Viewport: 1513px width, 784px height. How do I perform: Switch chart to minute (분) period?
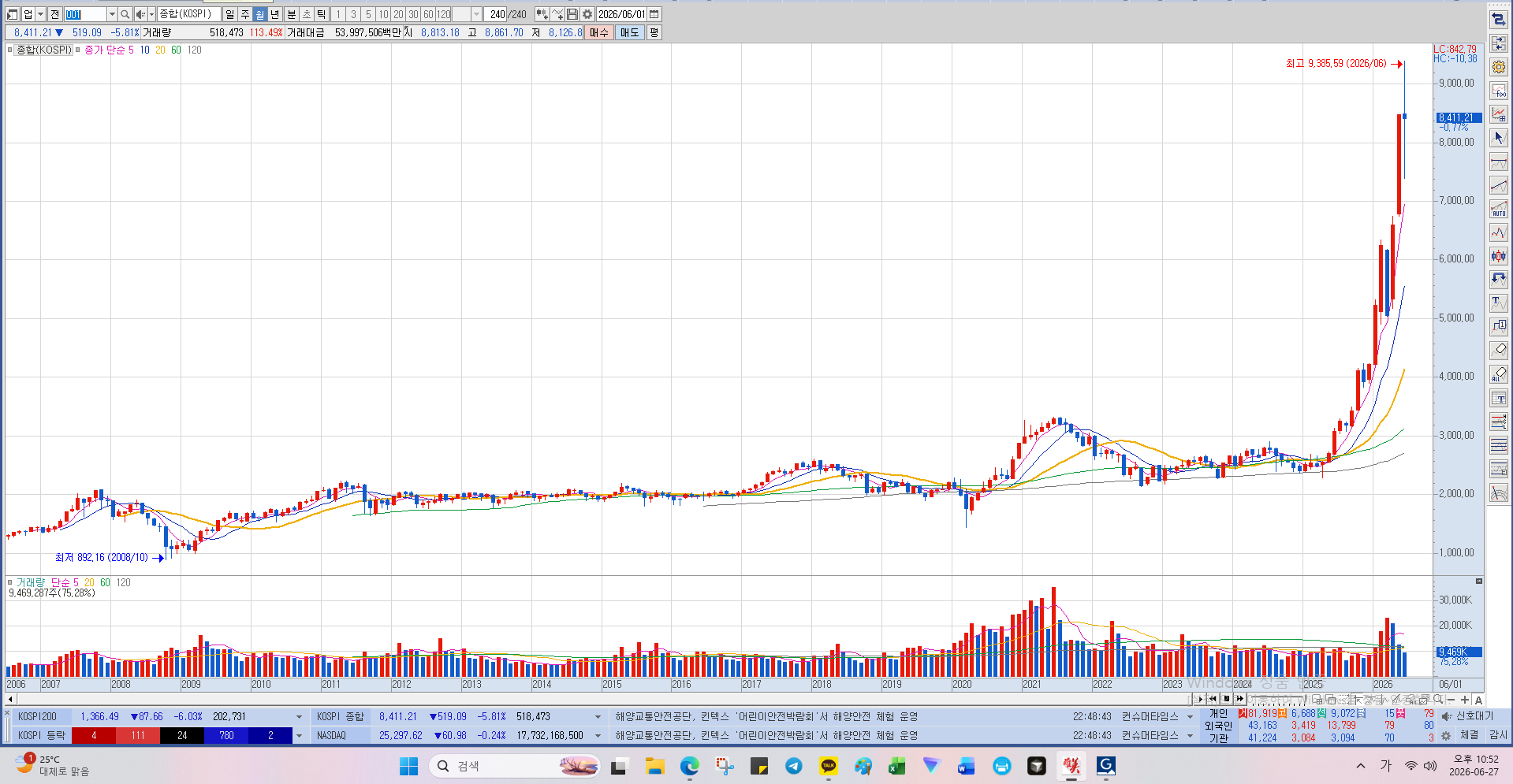(x=291, y=14)
